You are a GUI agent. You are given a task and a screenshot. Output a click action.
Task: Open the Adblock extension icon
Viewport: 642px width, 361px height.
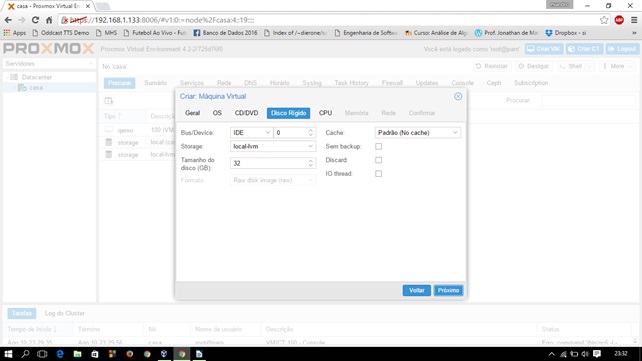[619, 20]
